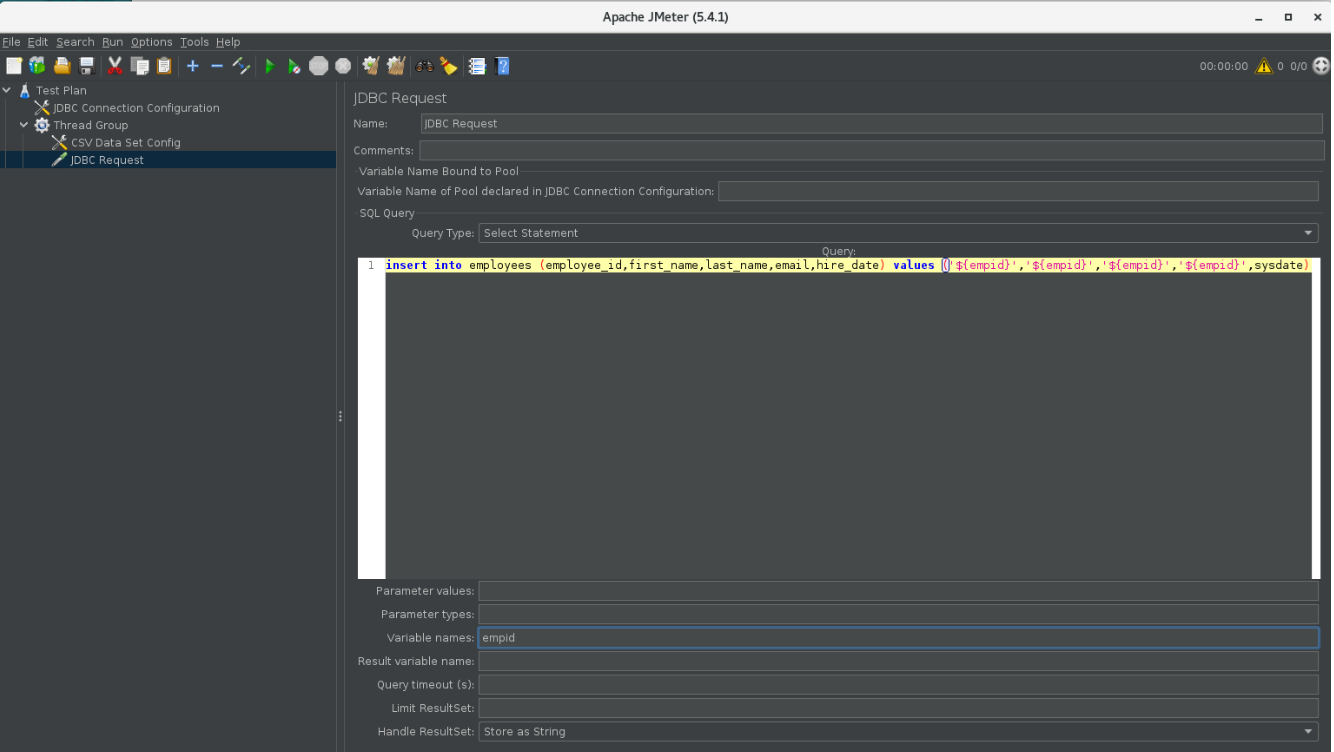Open the Help menu
Viewport: 1334px width, 752px height.
[x=228, y=42]
